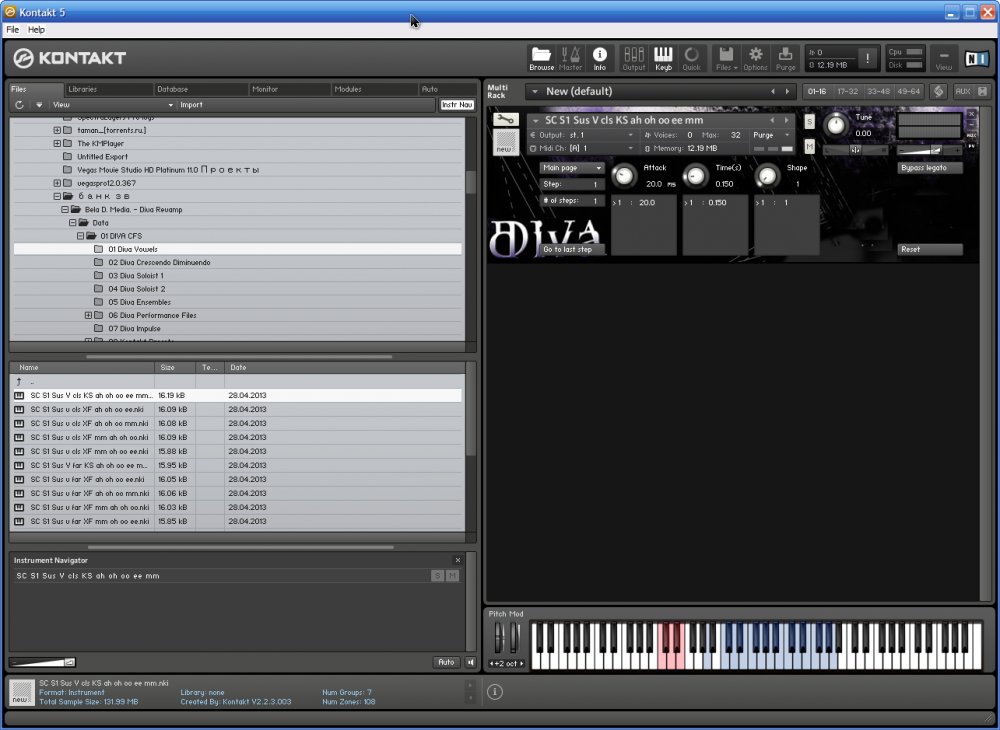Image resolution: width=1000 pixels, height=730 pixels.
Task: Click the panic exclamation button
Action: tap(867, 59)
